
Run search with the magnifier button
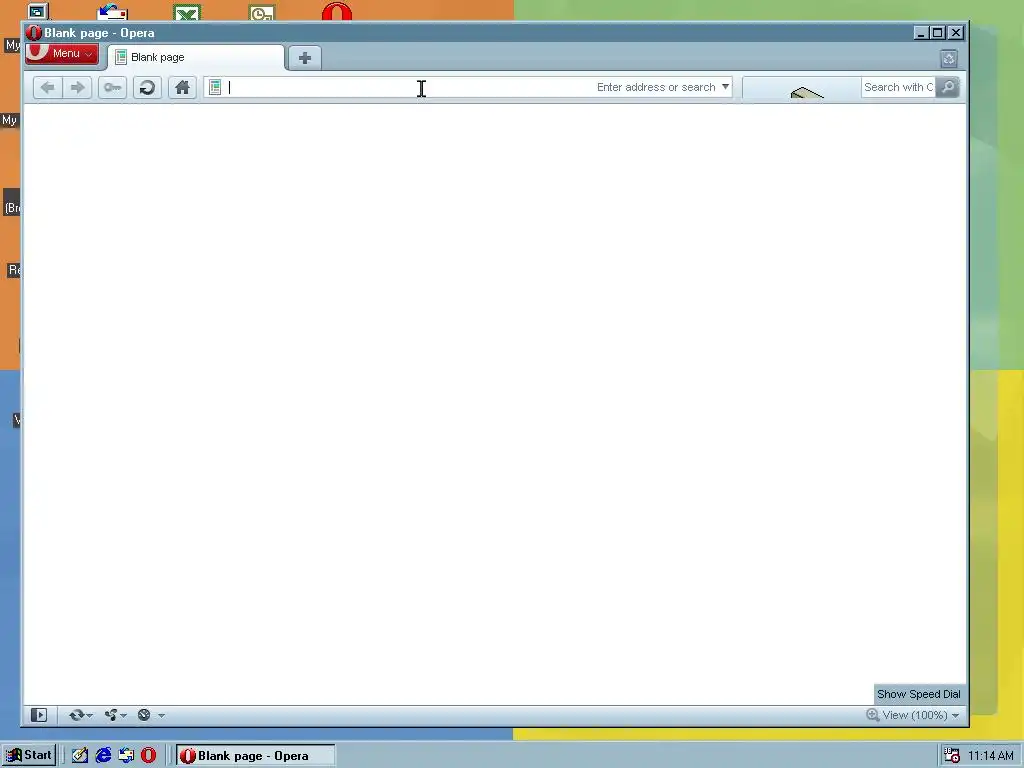click(948, 87)
